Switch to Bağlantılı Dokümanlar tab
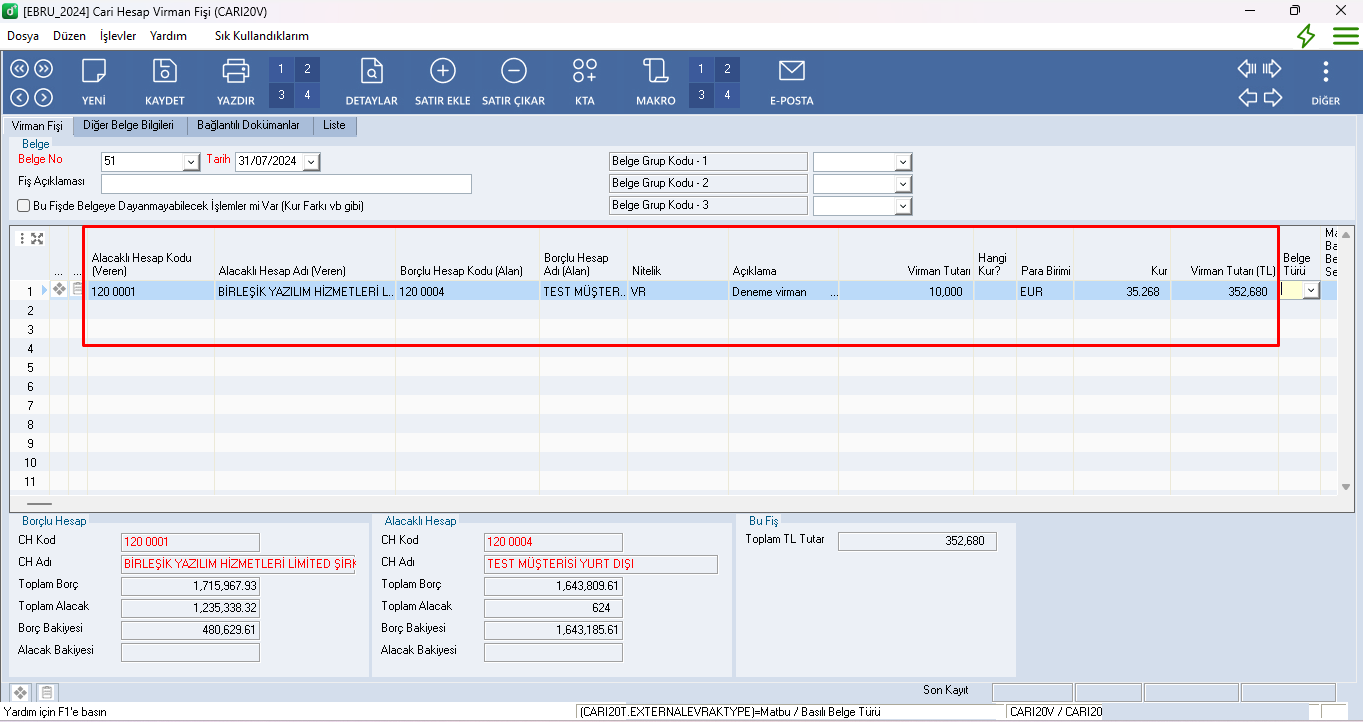 point(248,126)
